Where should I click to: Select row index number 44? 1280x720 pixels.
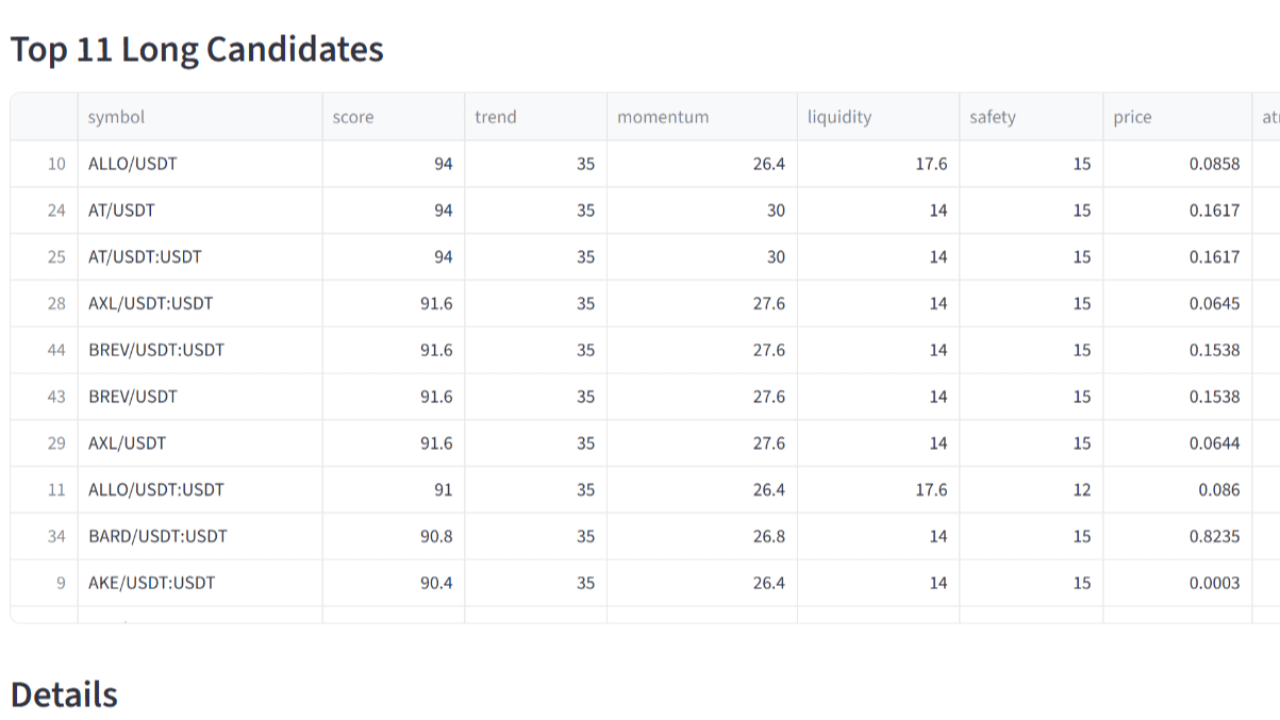(x=56, y=350)
